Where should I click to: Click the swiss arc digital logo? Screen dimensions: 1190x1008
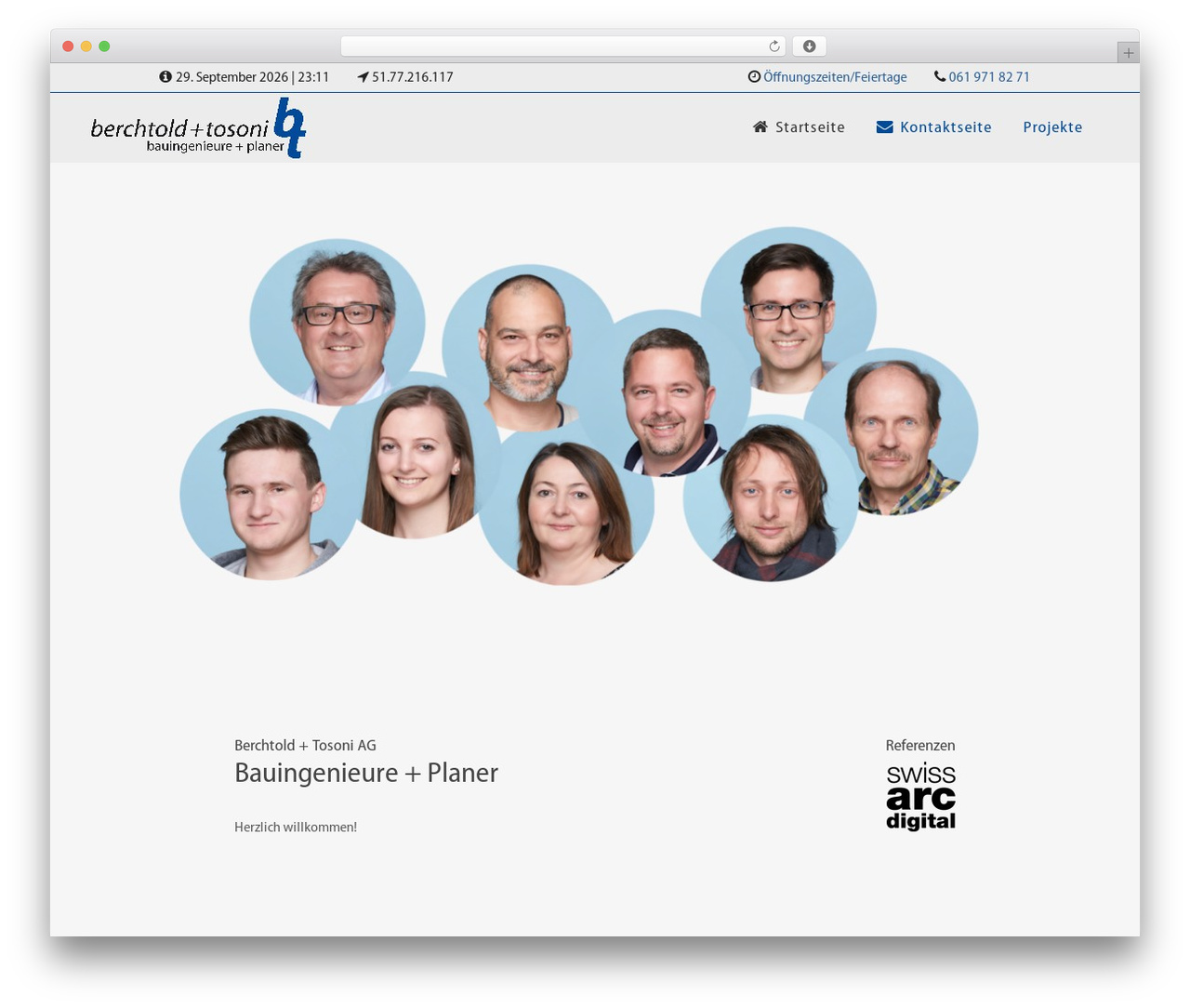[x=920, y=797]
